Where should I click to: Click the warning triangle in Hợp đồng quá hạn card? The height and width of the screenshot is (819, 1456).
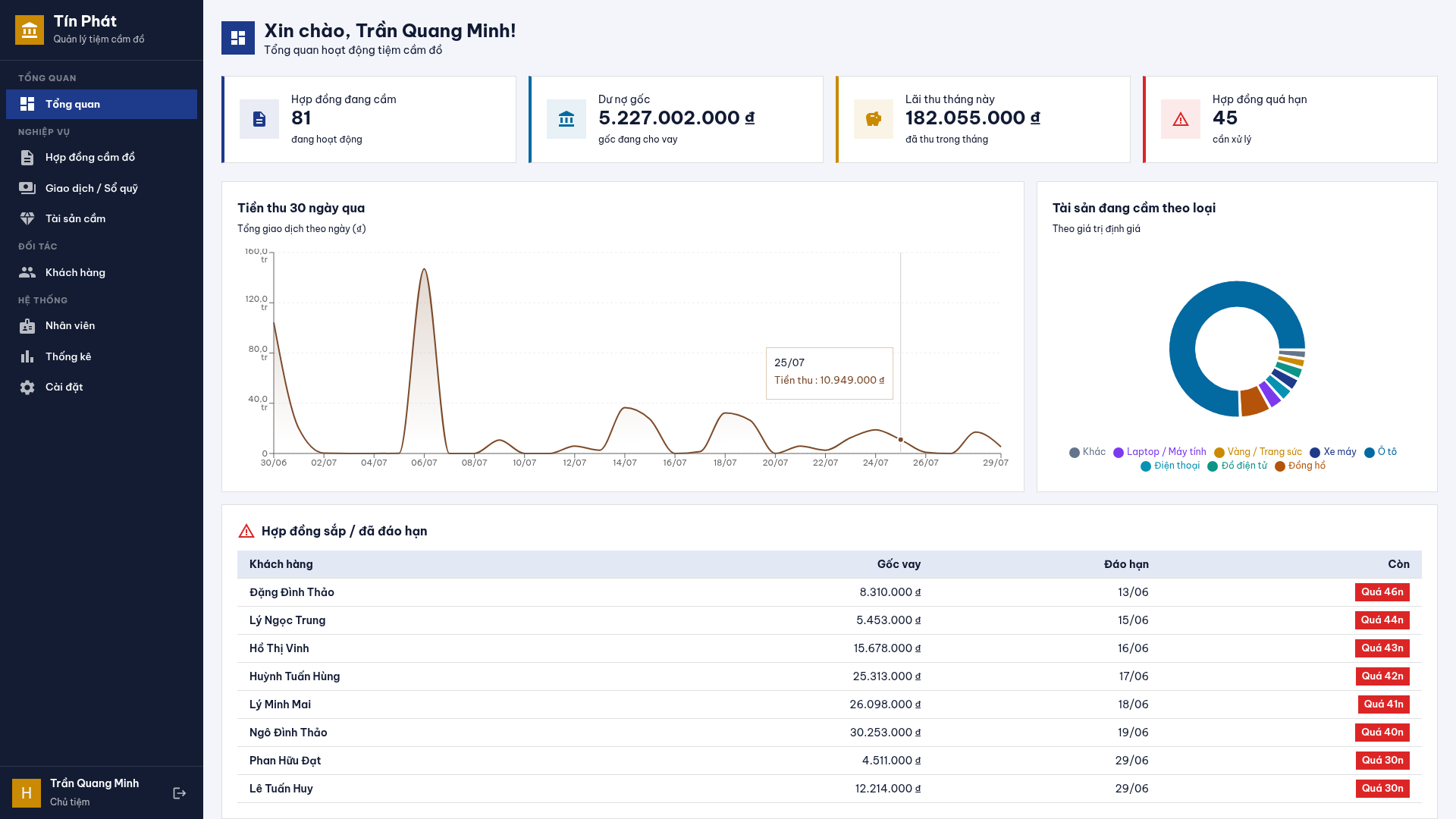pyautogui.click(x=1181, y=119)
